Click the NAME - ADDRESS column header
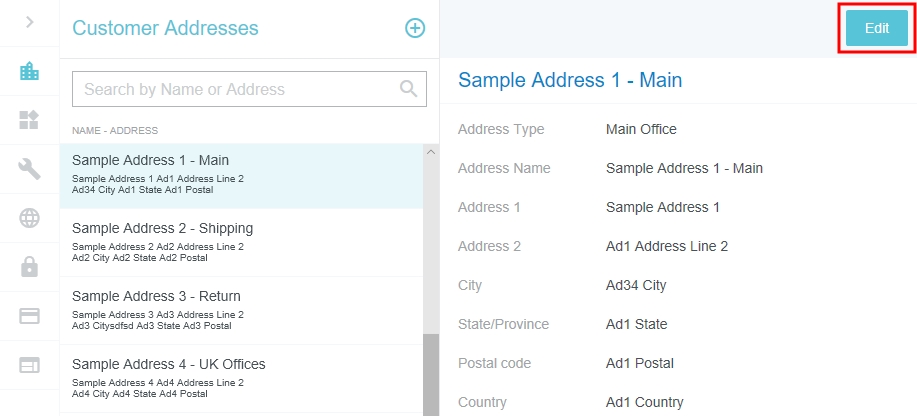The height and width of the screenshot is (416, 917). pos(115,131)
